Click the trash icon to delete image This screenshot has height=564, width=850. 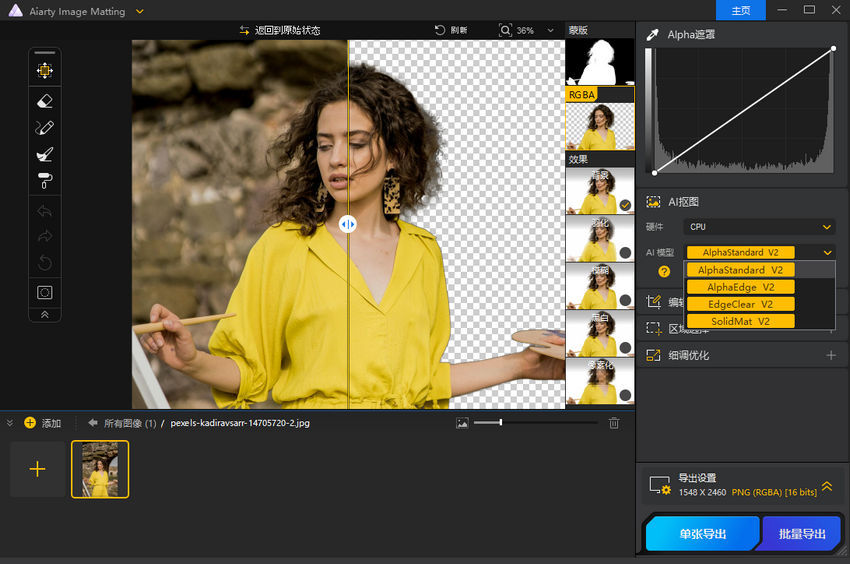click(x=614, y=423)
